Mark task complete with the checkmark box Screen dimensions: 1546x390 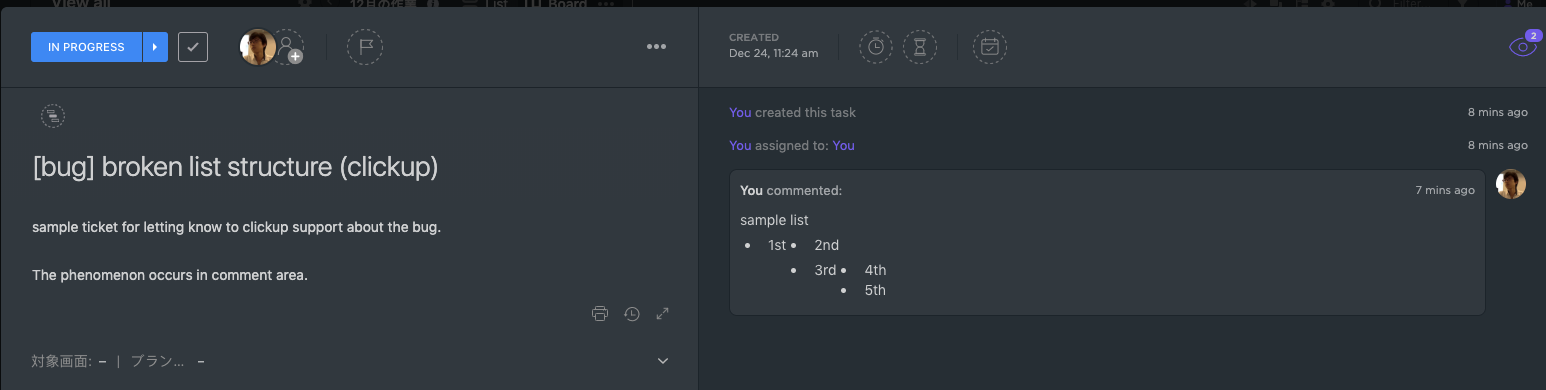click(193, 47)
